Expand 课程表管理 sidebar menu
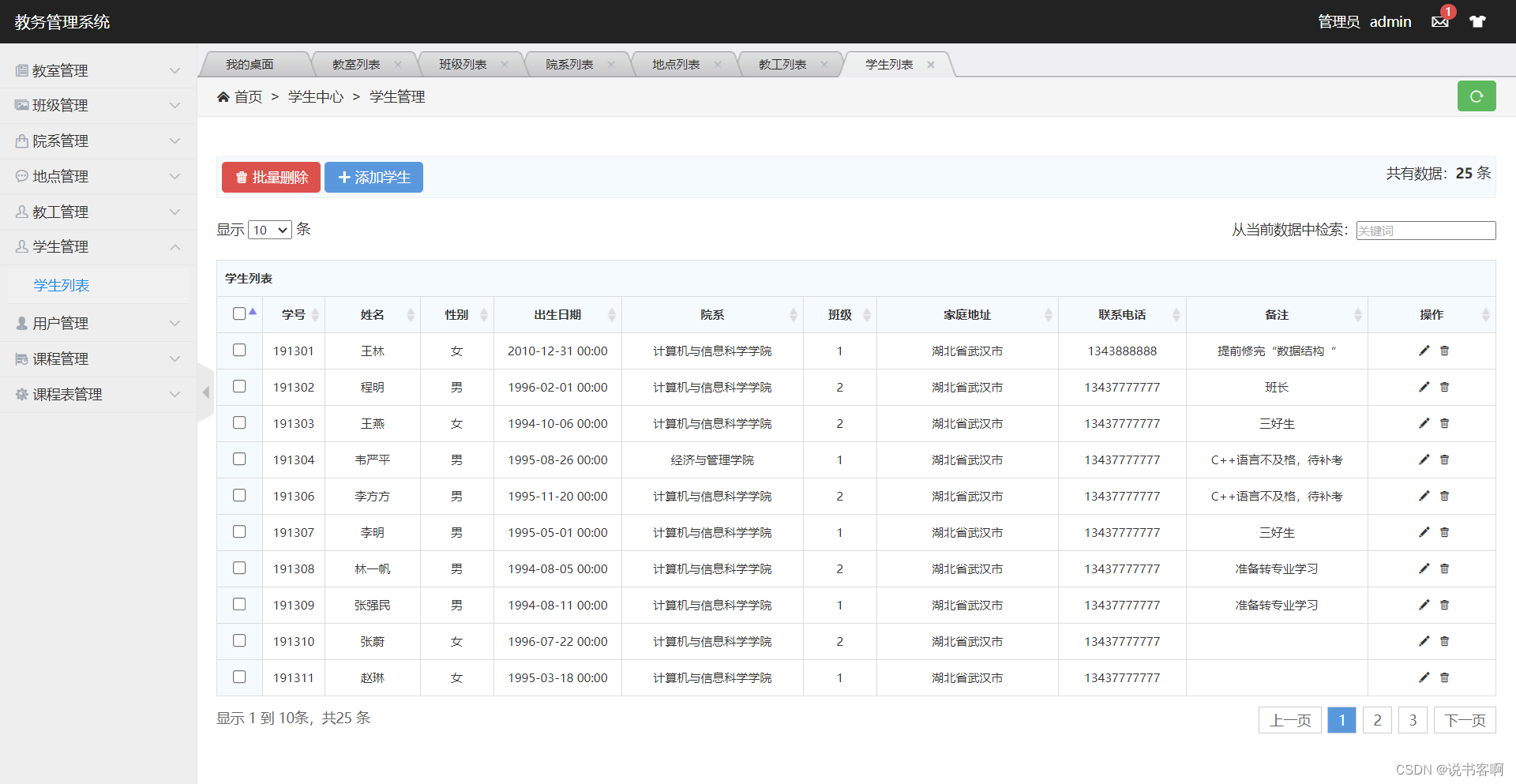The width and height of the screenshot is (1516, 784). [x=98, y=394]
